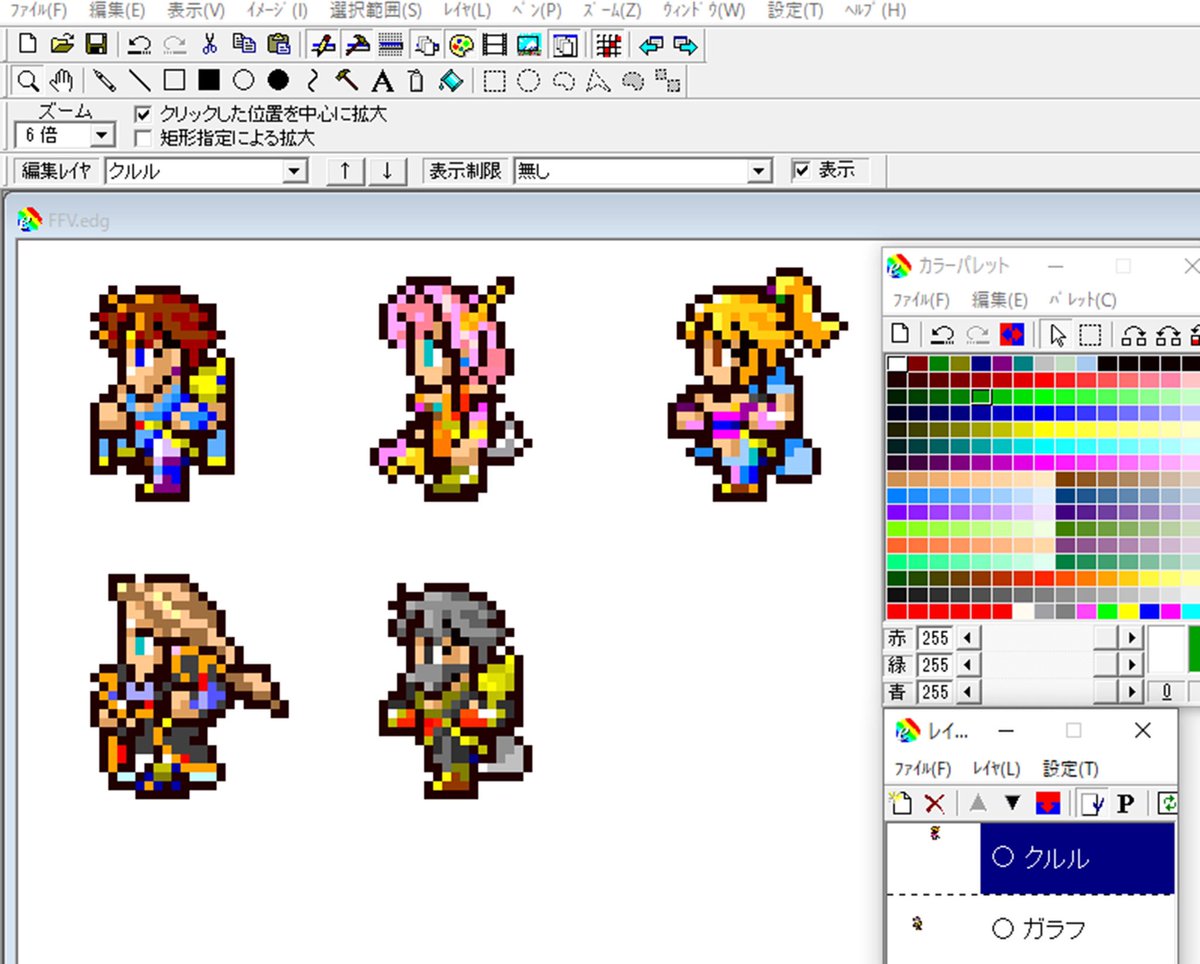
Task: Undo the last action in main toolbar
Action: (x=140, y=44)
